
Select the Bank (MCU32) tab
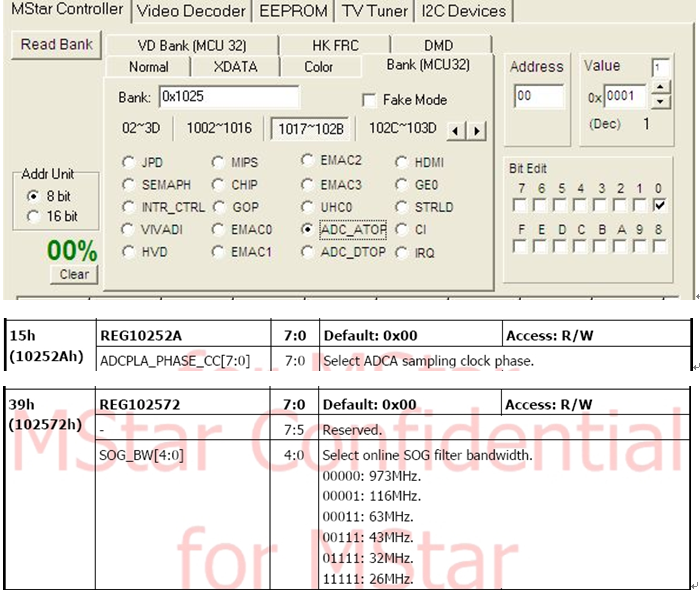click(428, 65)
